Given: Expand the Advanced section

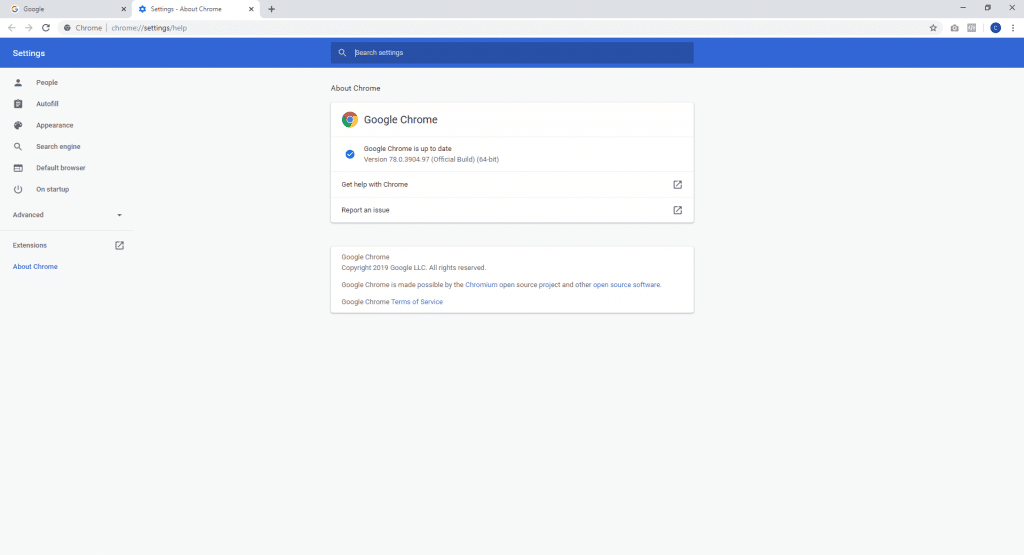Looking at the screenshot, I should click(x=67, y=215).
